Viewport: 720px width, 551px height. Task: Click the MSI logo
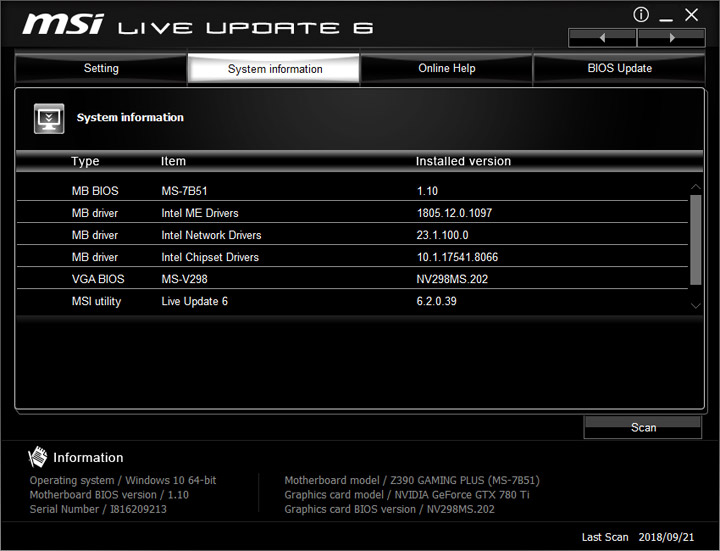[x=63, y=24]
